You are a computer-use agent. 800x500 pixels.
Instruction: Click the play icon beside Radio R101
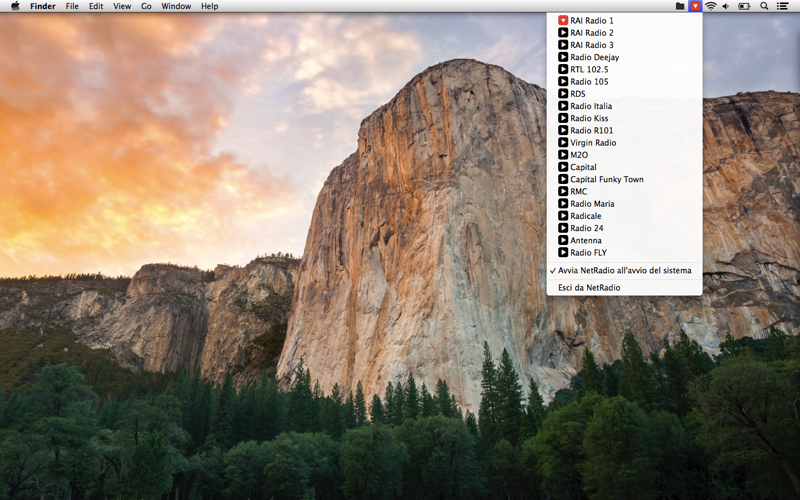pyautogui.click(x=563, y=131)
